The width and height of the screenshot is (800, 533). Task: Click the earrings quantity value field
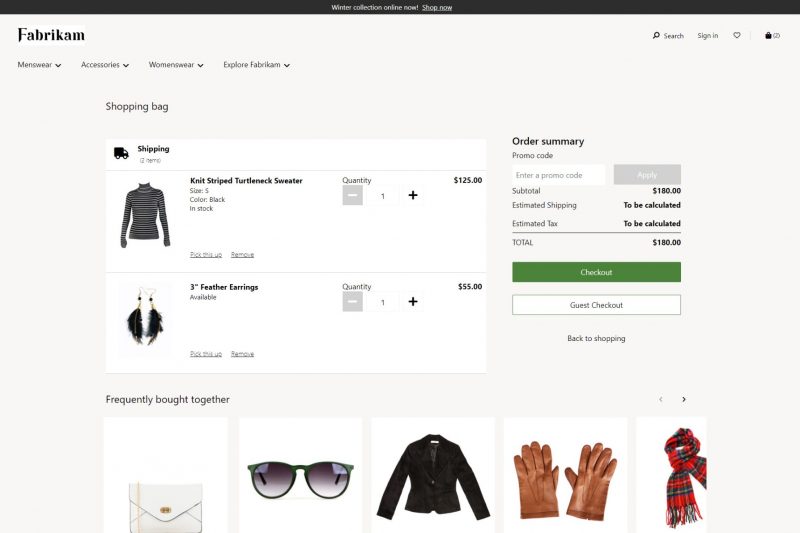point(383,302)
